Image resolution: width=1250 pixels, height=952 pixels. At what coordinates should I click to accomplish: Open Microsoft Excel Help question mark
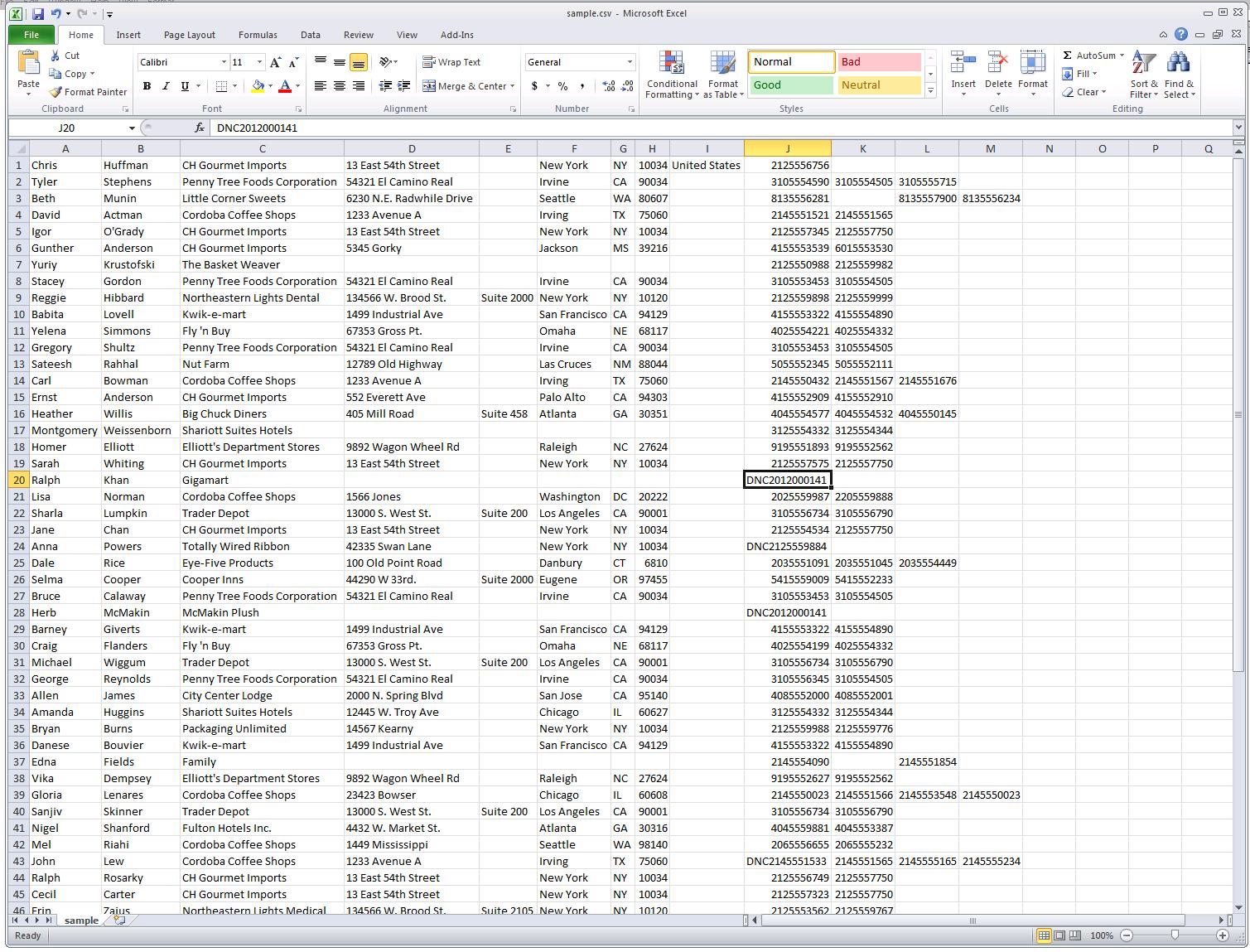pyautogui.click(x=1181, y=35)
